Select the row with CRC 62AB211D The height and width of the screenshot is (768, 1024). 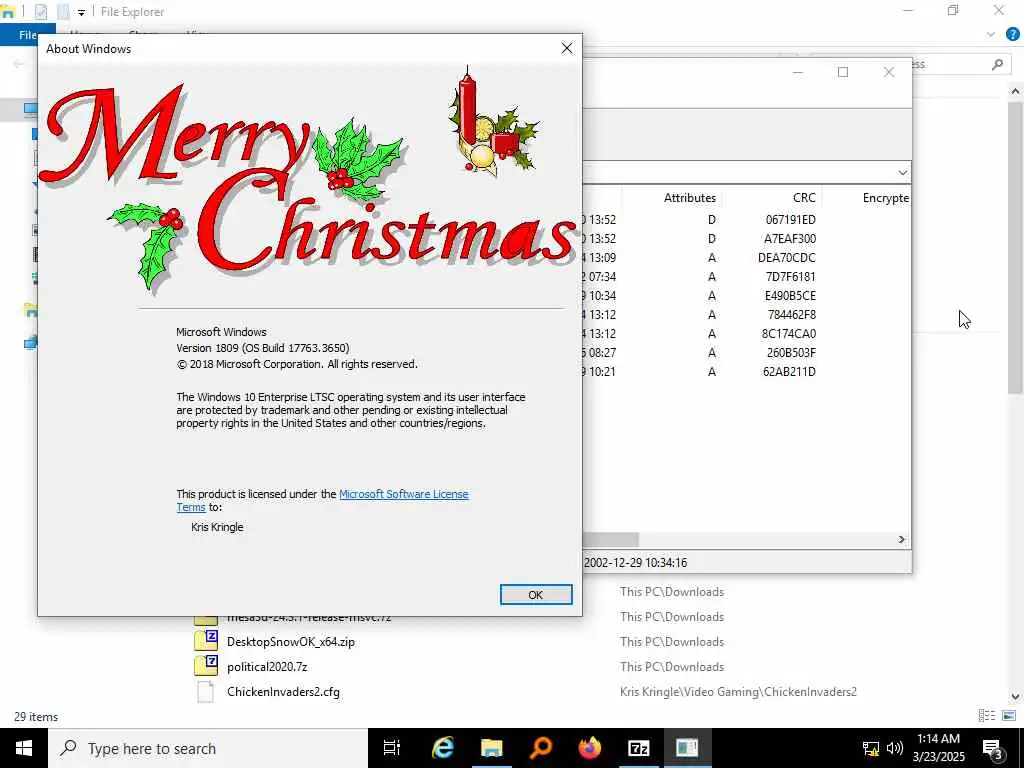pos(746,371)
